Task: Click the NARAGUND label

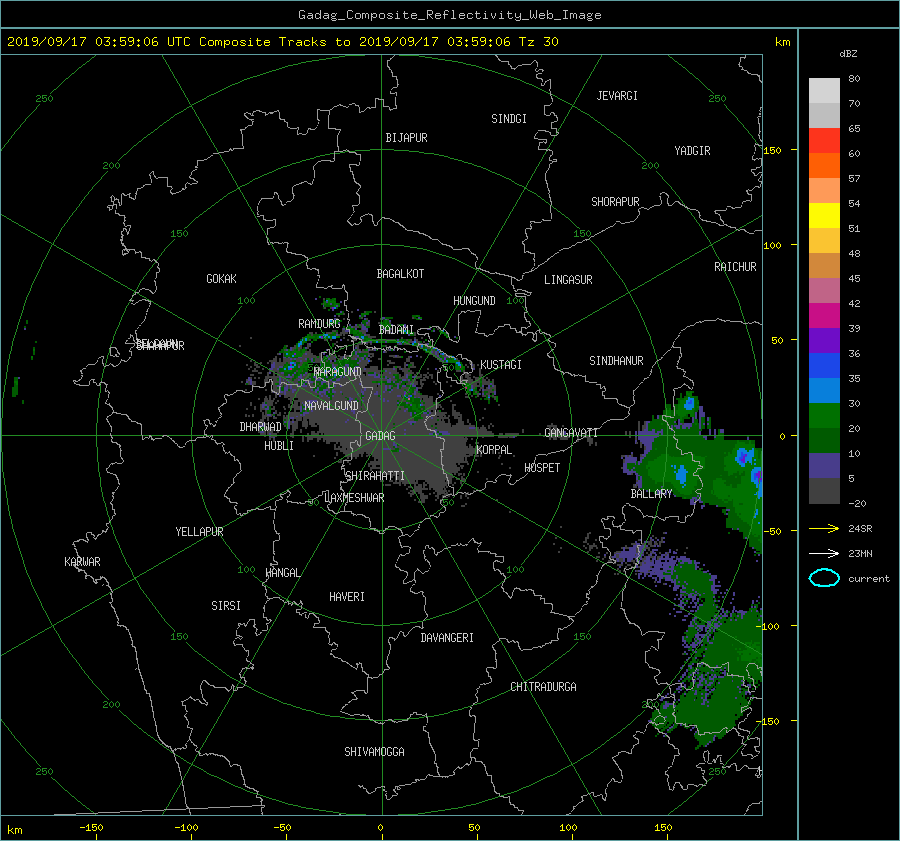Action: [x=337, y=372]
